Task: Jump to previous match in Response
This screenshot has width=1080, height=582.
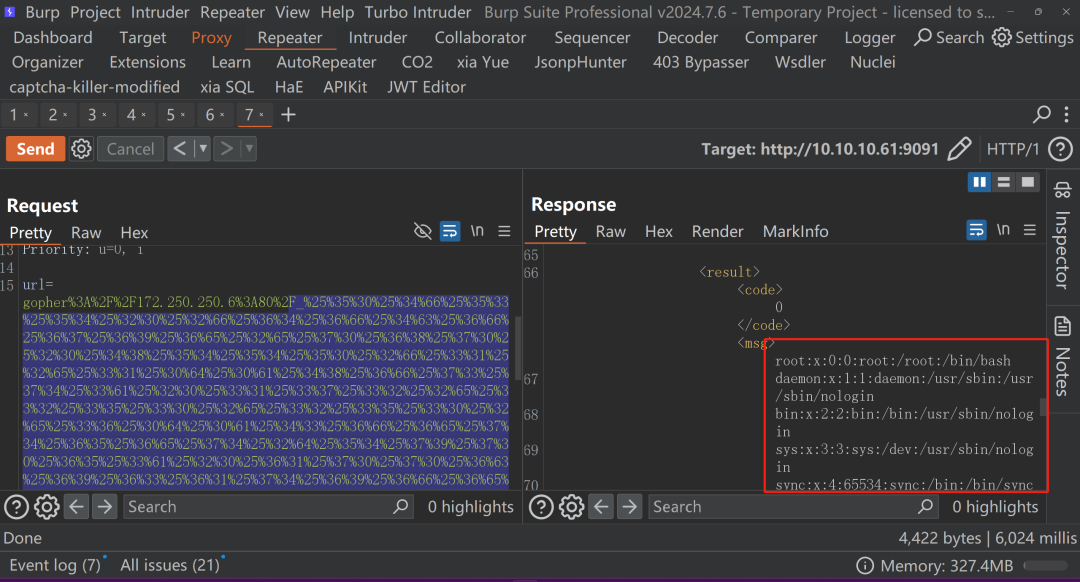Action: coord(601,507)
